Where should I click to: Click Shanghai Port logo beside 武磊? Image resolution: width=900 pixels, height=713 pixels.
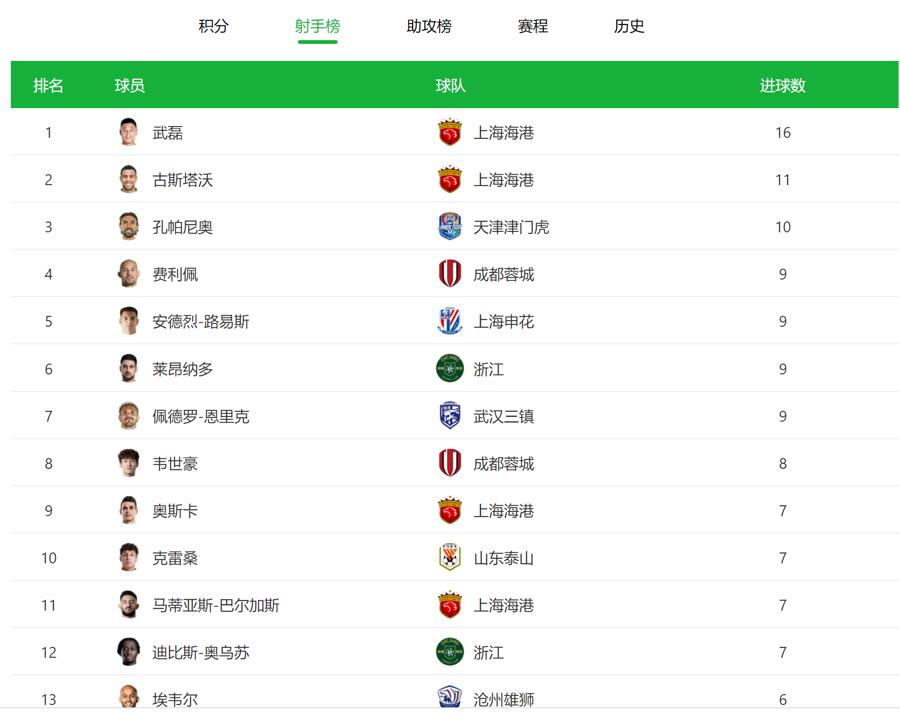point(450,132)
